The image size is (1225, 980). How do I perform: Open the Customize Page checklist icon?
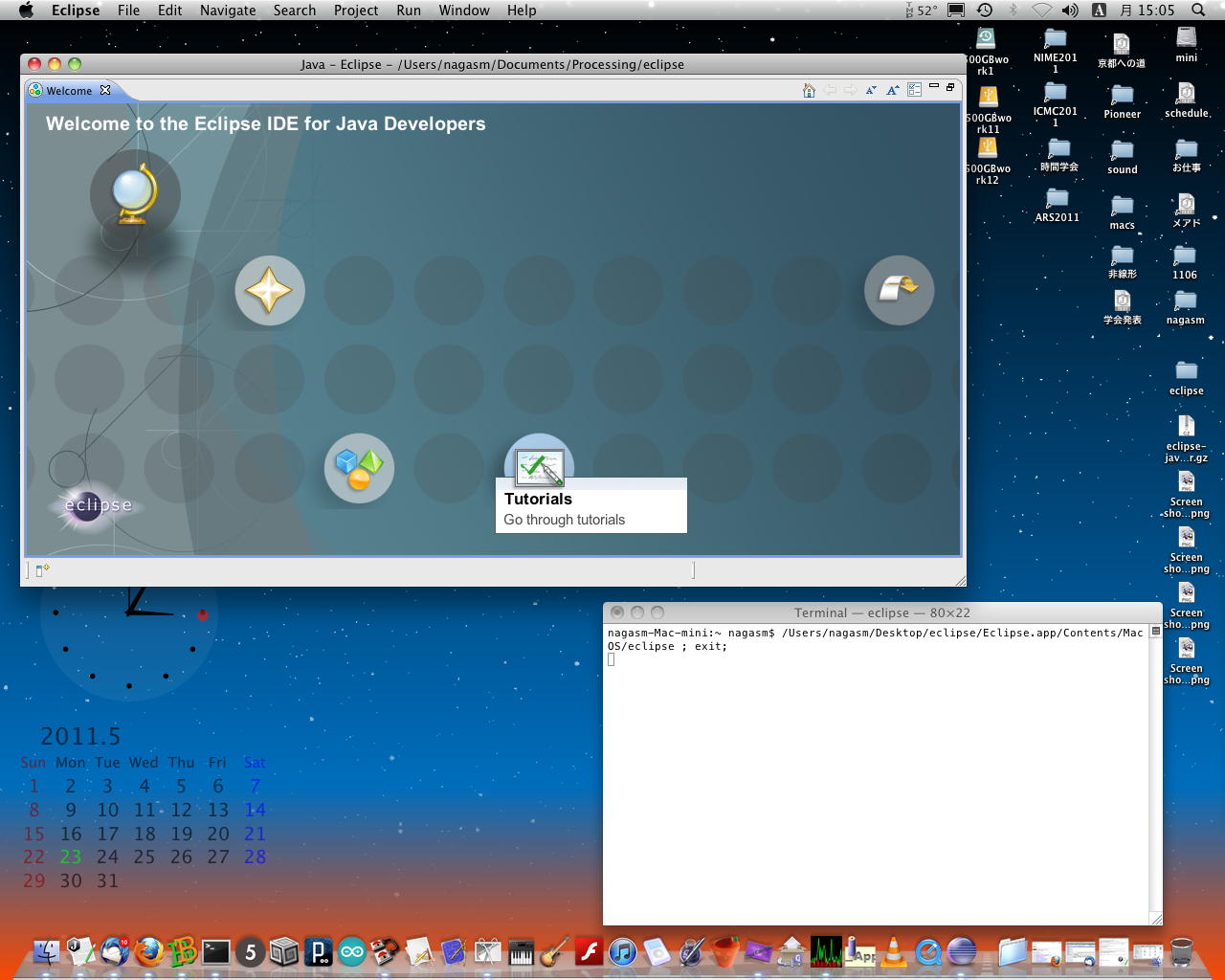914,90
